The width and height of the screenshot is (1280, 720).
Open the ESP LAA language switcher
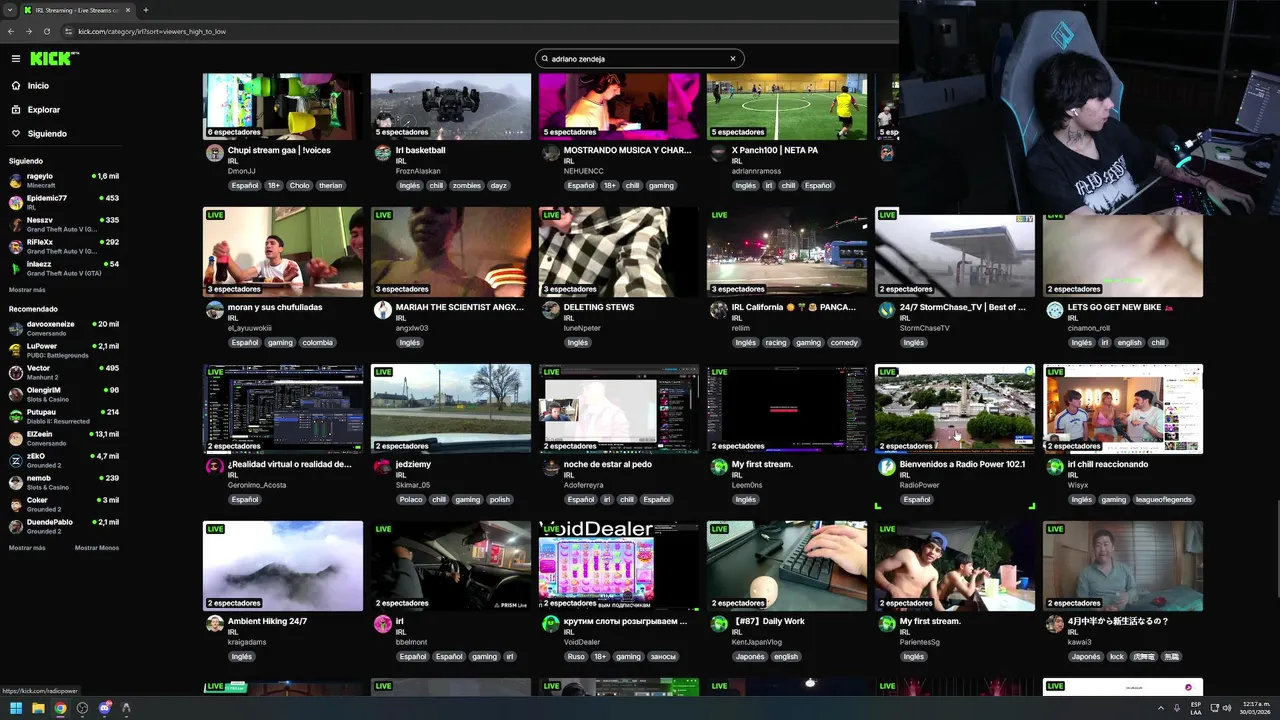(1196, 708)
